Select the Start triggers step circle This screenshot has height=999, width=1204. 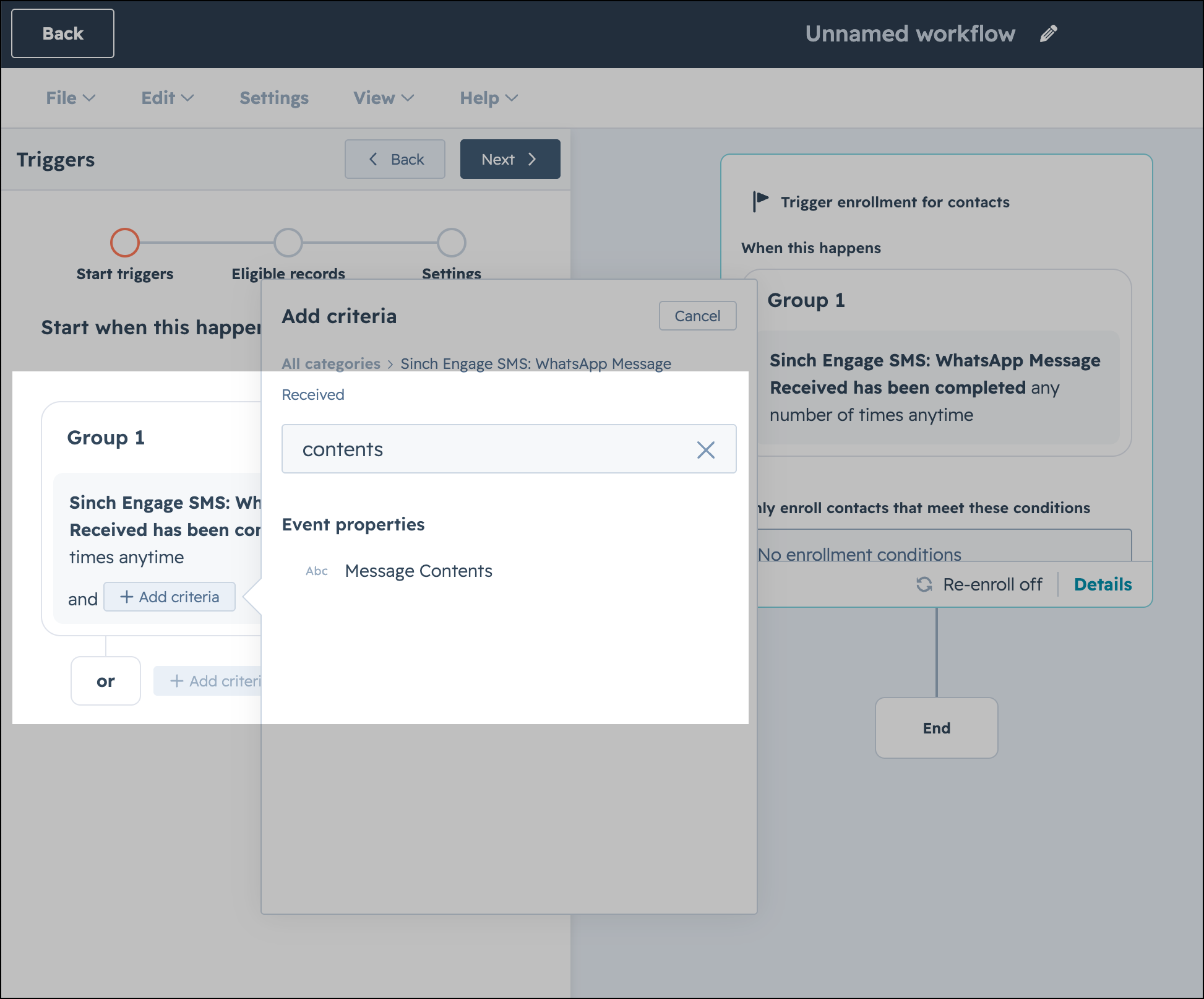pyautogui.click(x=125, y=243)
